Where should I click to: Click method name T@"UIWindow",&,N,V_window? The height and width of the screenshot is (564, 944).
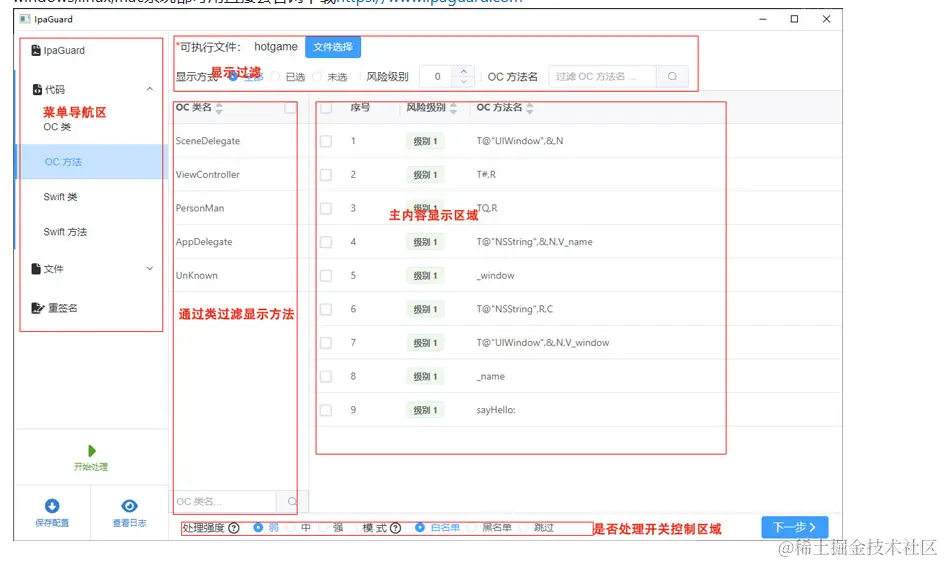click(542, 342)
